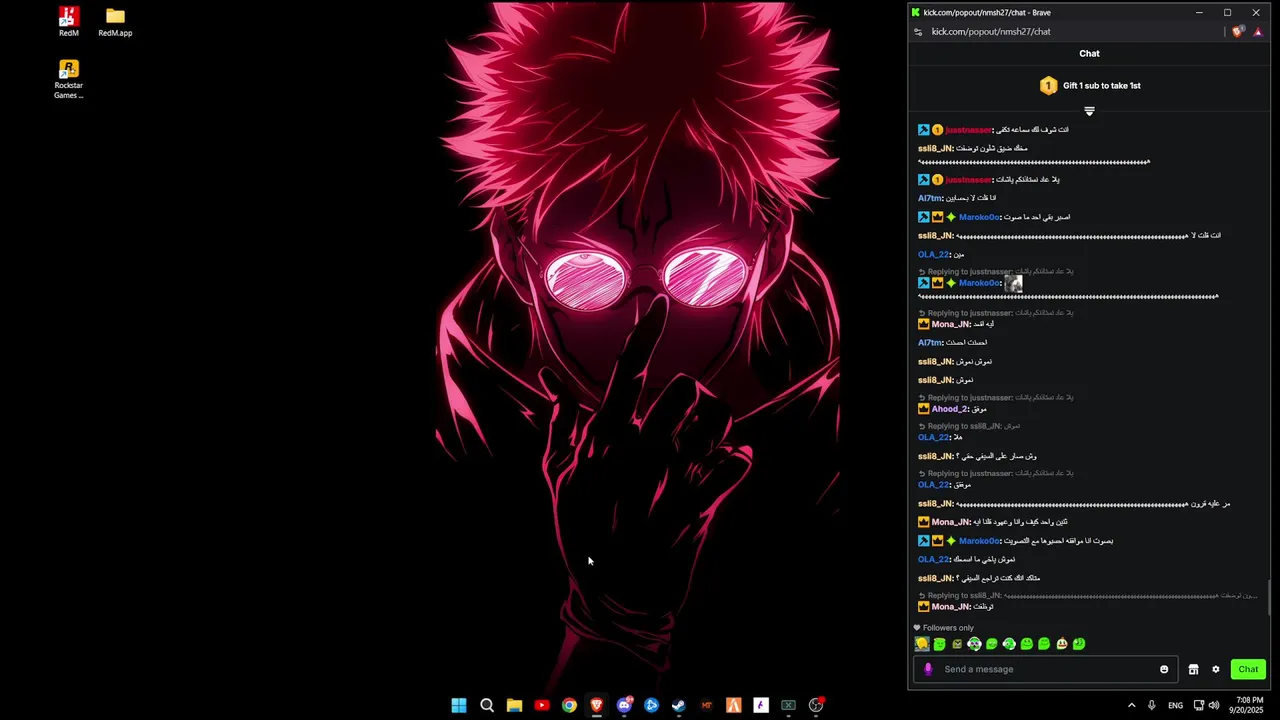Open Brave Rewards triangle icon
Image resolution: width=1280 pixels, height=720 pixels.
pyautogui.click(x=1258, y=32)
